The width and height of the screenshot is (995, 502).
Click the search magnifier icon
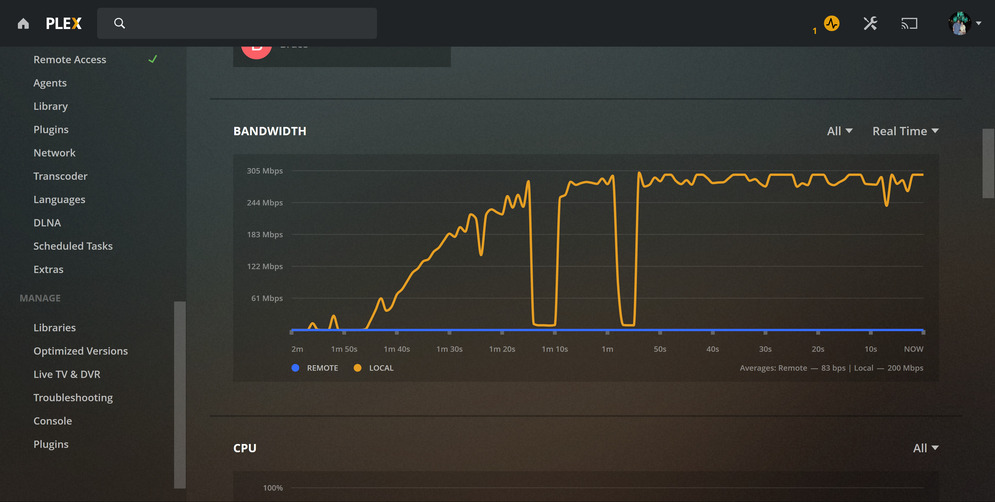coord(119,23)
